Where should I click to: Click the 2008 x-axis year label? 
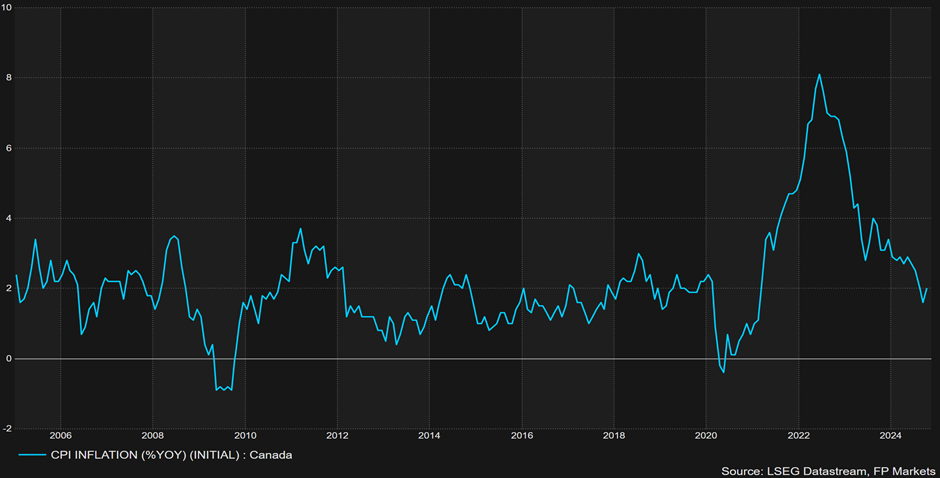click(x=152, y=436)
